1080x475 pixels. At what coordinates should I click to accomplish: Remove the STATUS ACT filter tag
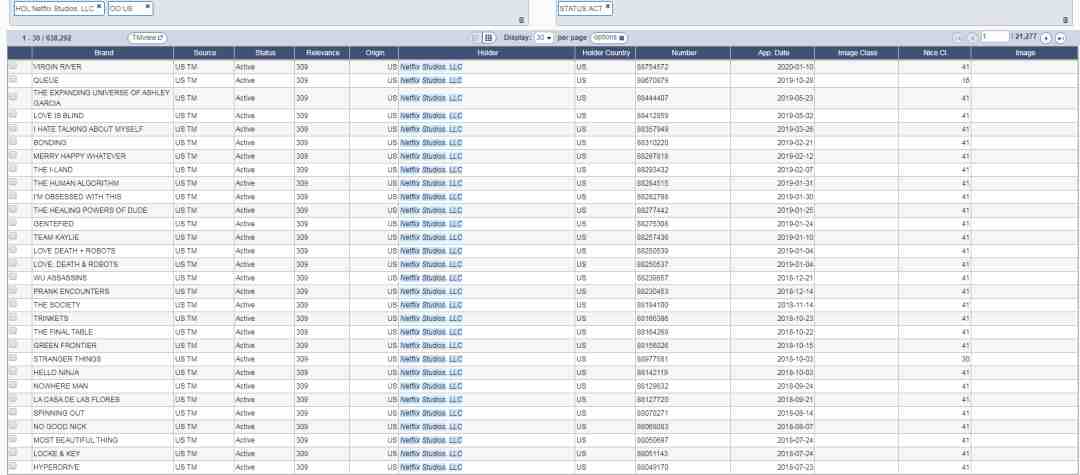[608, 6]
